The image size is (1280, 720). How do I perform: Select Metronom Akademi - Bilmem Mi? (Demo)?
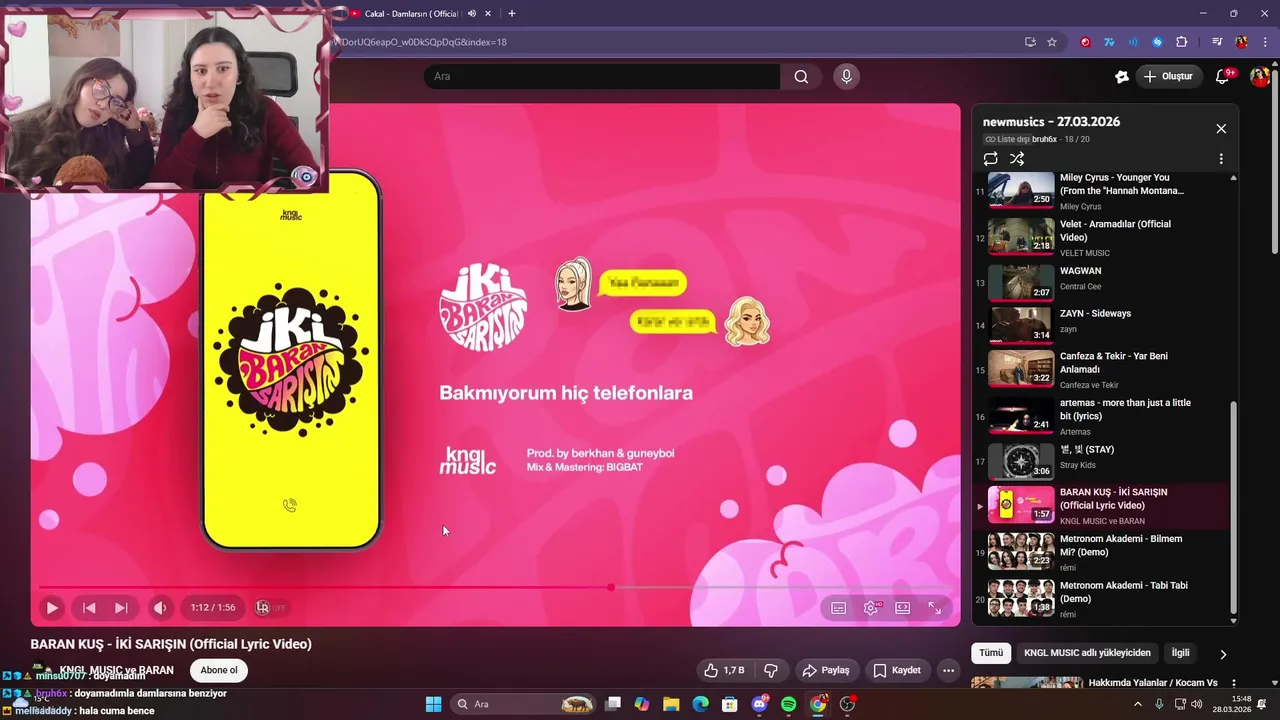1099,552
